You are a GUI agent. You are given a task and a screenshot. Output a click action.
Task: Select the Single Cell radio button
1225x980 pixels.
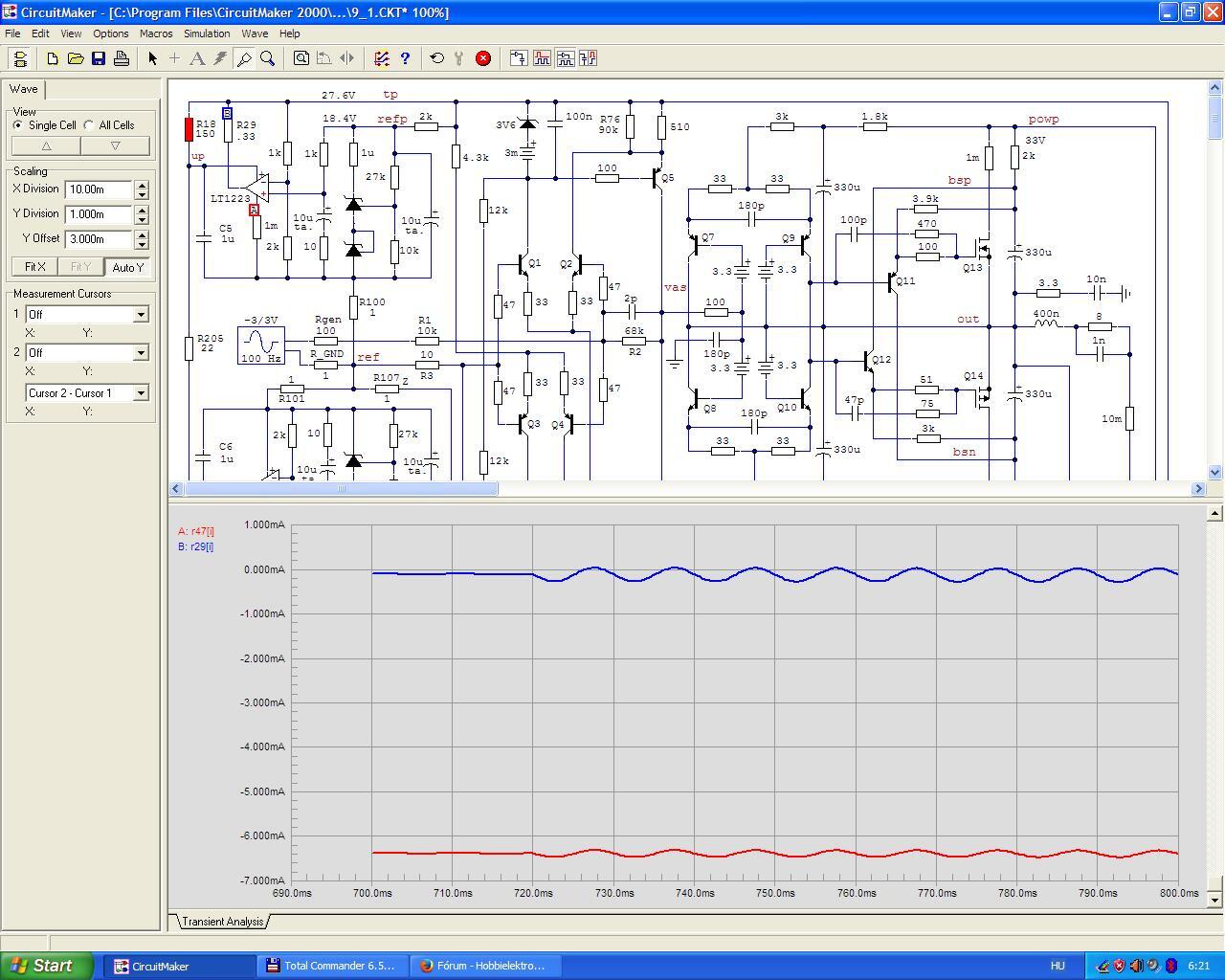point(18,125)
